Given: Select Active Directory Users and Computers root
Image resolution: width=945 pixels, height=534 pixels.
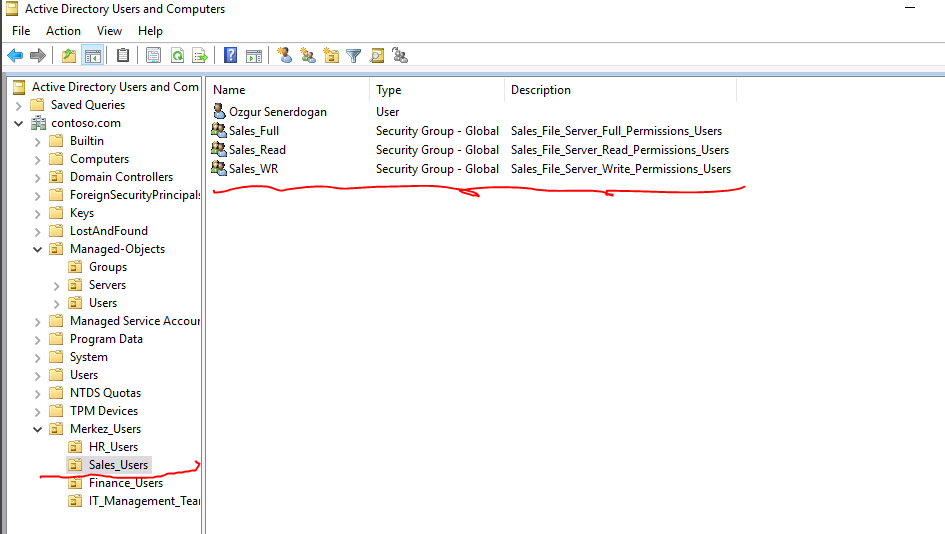Looking at the screenshot, I should tap(115, 87).
